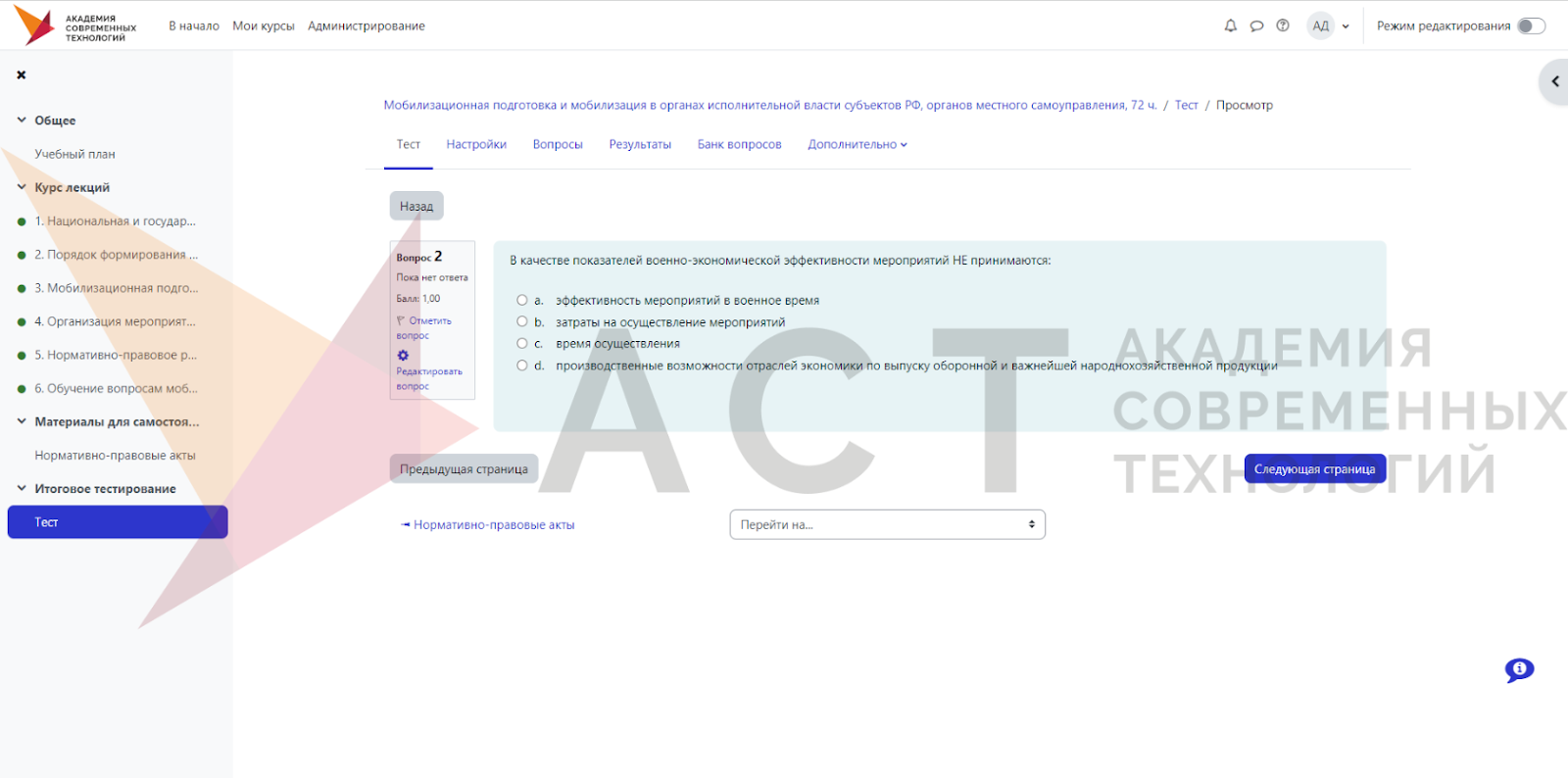Open the messages speech bubble icon
Image resolution: width=1568 pixels, height=778 pixels.
coord(1256,26)
